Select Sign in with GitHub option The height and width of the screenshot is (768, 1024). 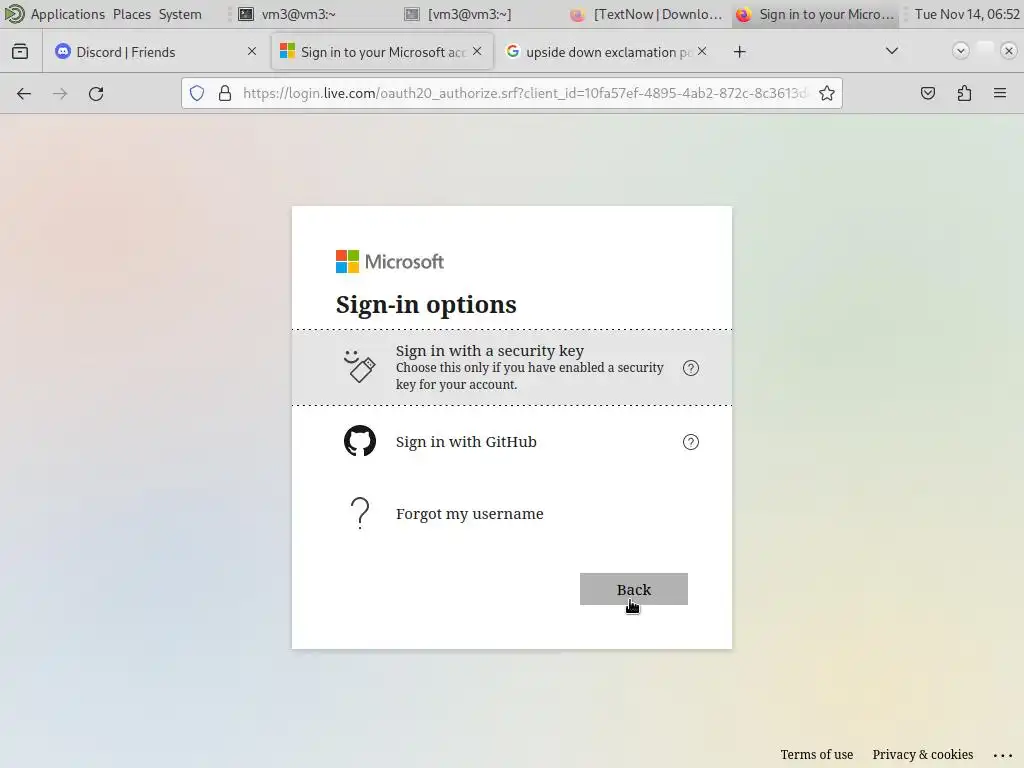click(511, 442)
